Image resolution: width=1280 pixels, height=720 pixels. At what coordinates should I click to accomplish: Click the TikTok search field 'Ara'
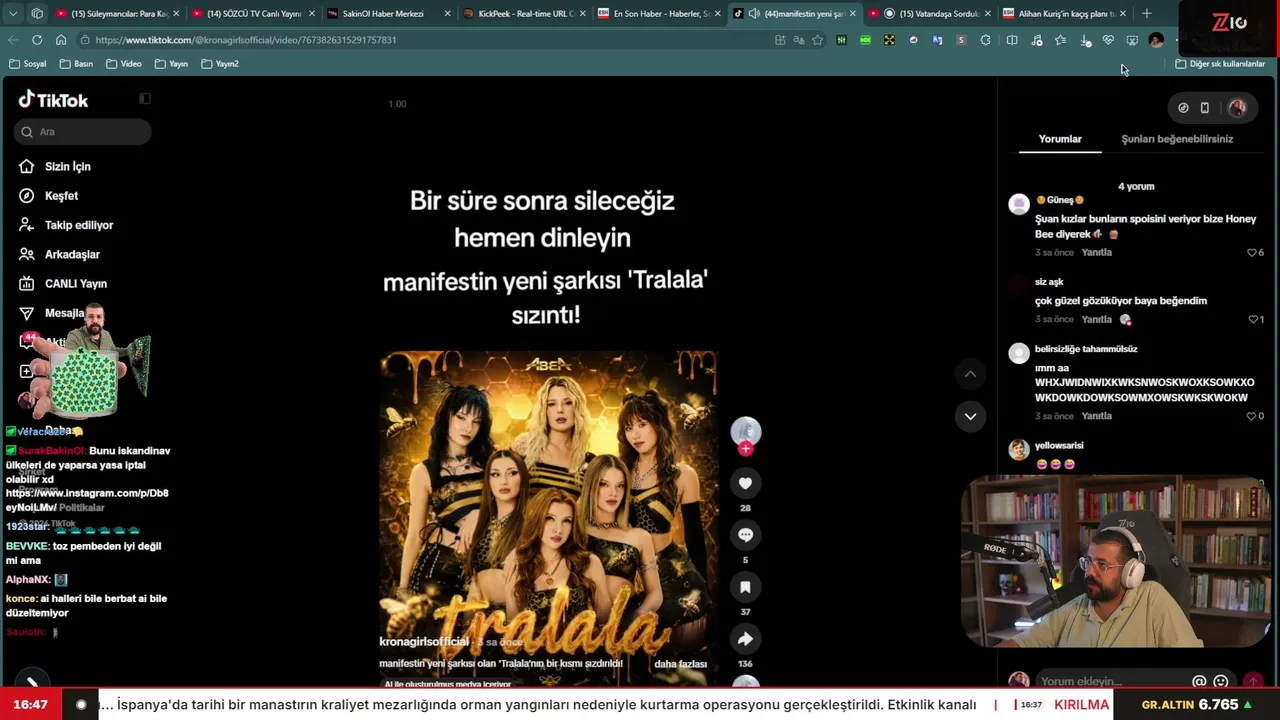pos(83,132)
